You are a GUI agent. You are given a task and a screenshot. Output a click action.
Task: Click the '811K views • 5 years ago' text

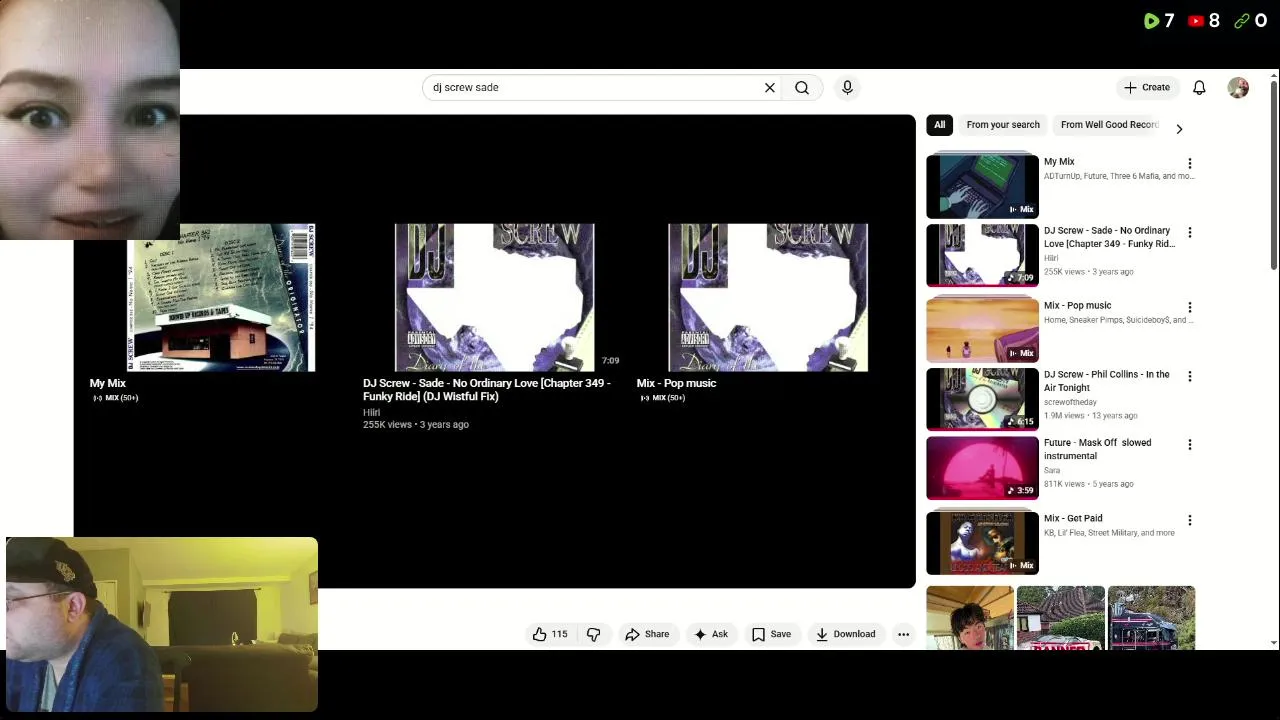[1089, 484]
